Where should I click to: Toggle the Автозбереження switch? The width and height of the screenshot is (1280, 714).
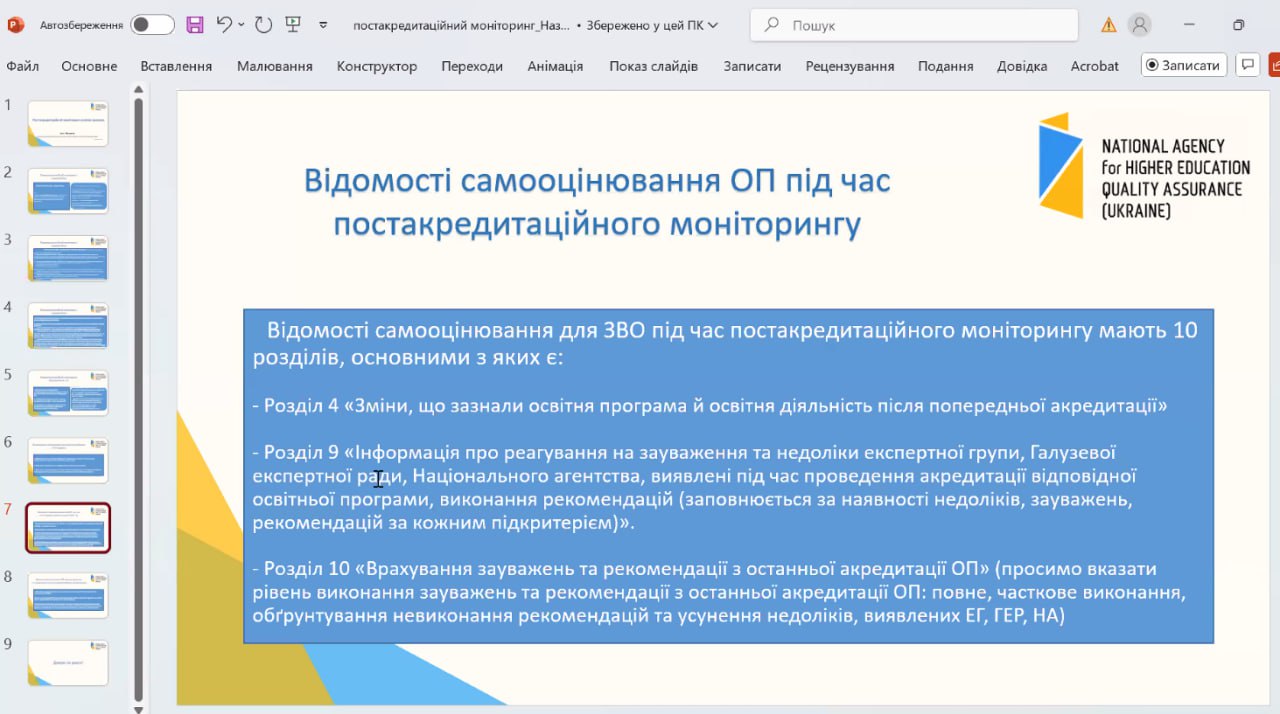point(152,25)
